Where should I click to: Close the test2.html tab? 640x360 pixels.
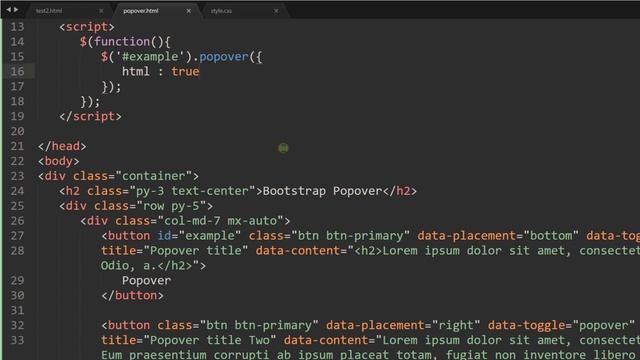click(101, 11)
